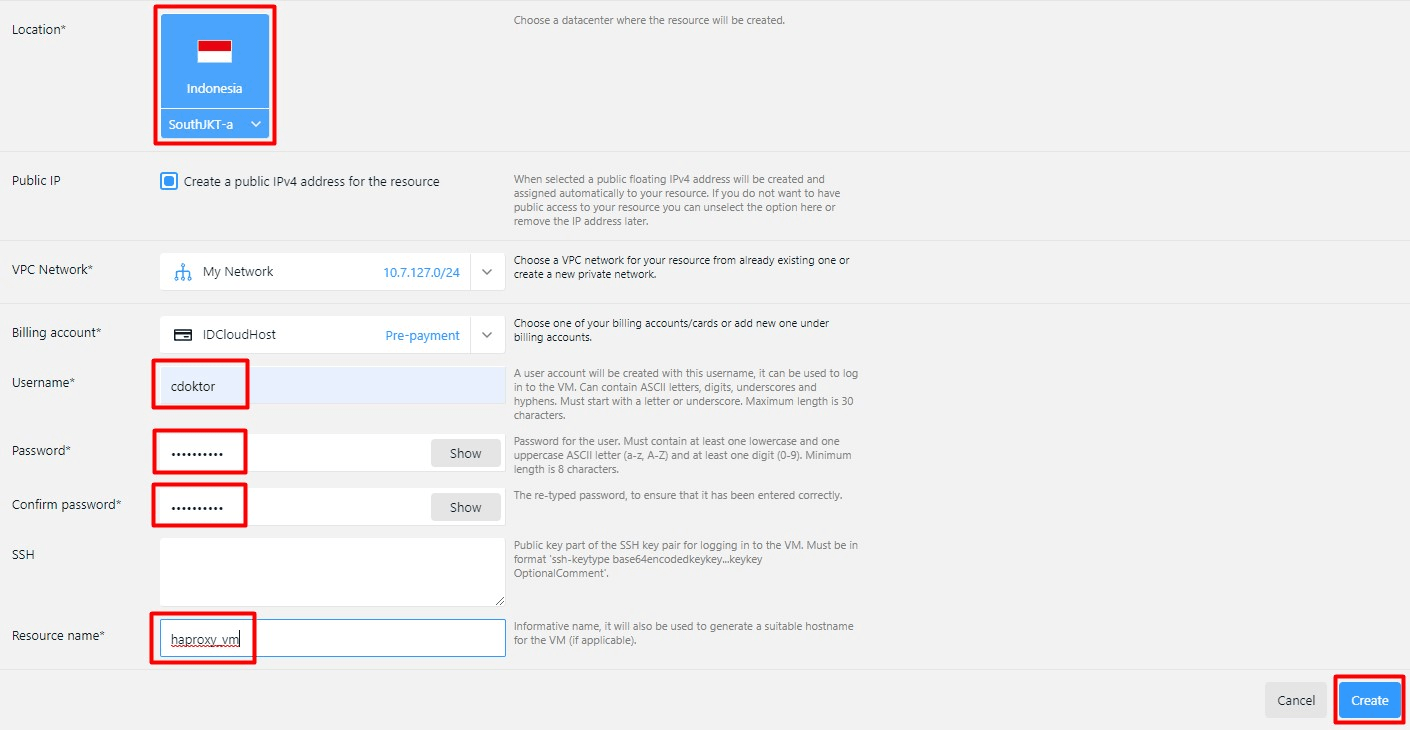Open the SouthJKT-a zone selector
Screen dimensions: 1410x730
pos(214,124)
